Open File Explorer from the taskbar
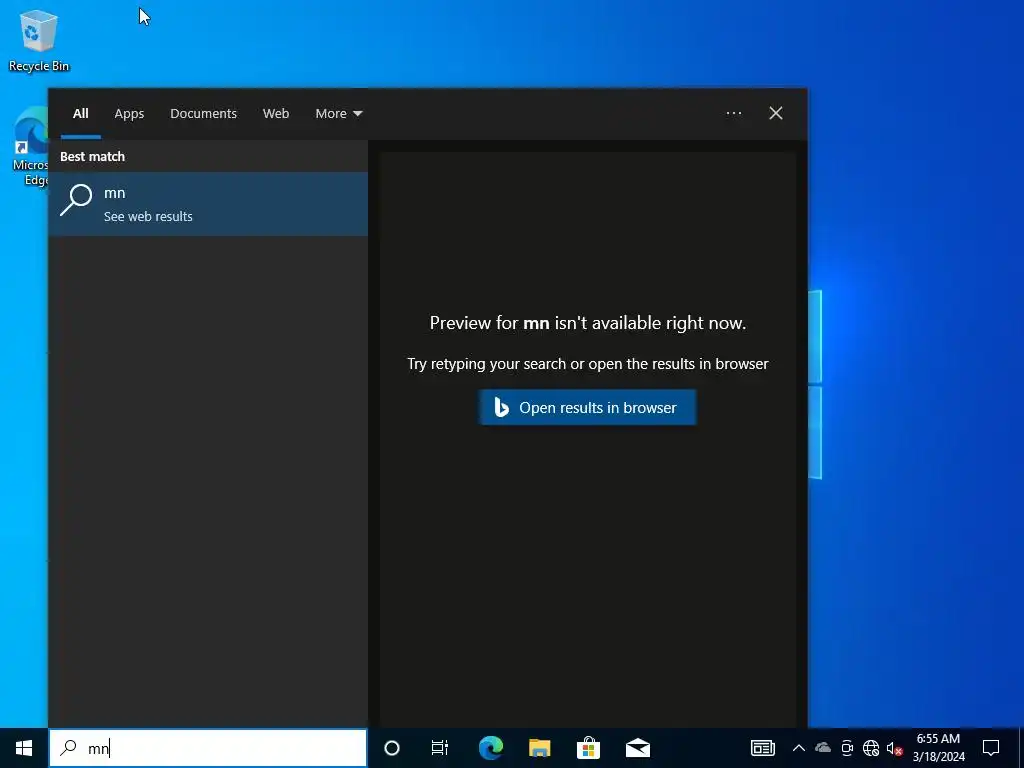 pos(539,748)
